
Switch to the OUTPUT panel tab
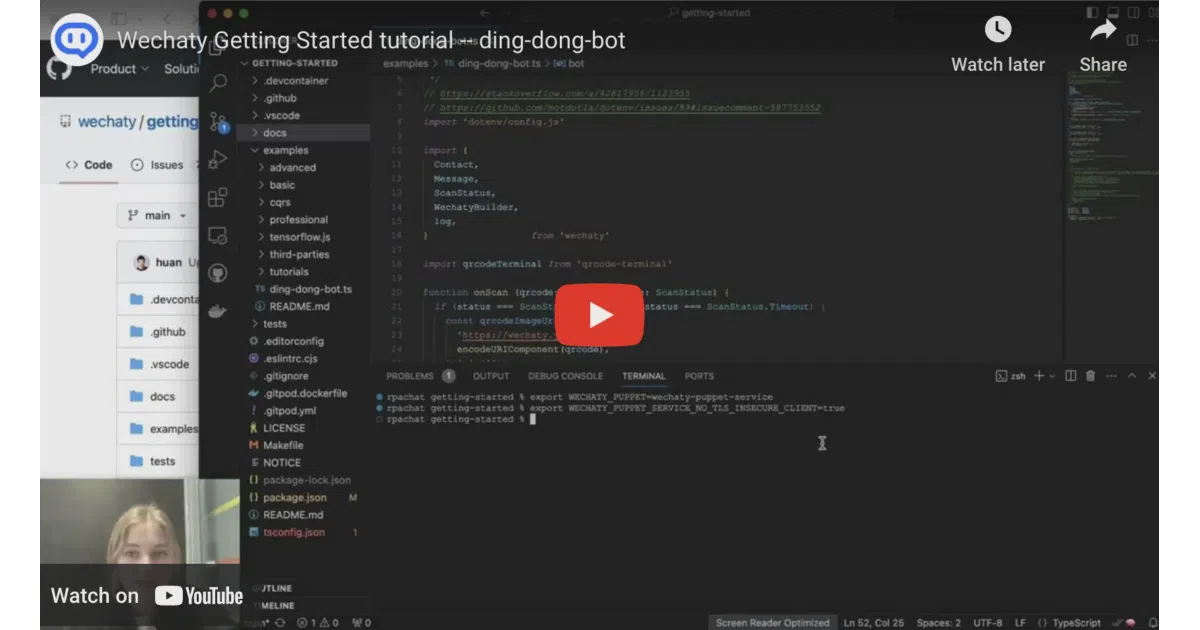[x=491, y=376]
